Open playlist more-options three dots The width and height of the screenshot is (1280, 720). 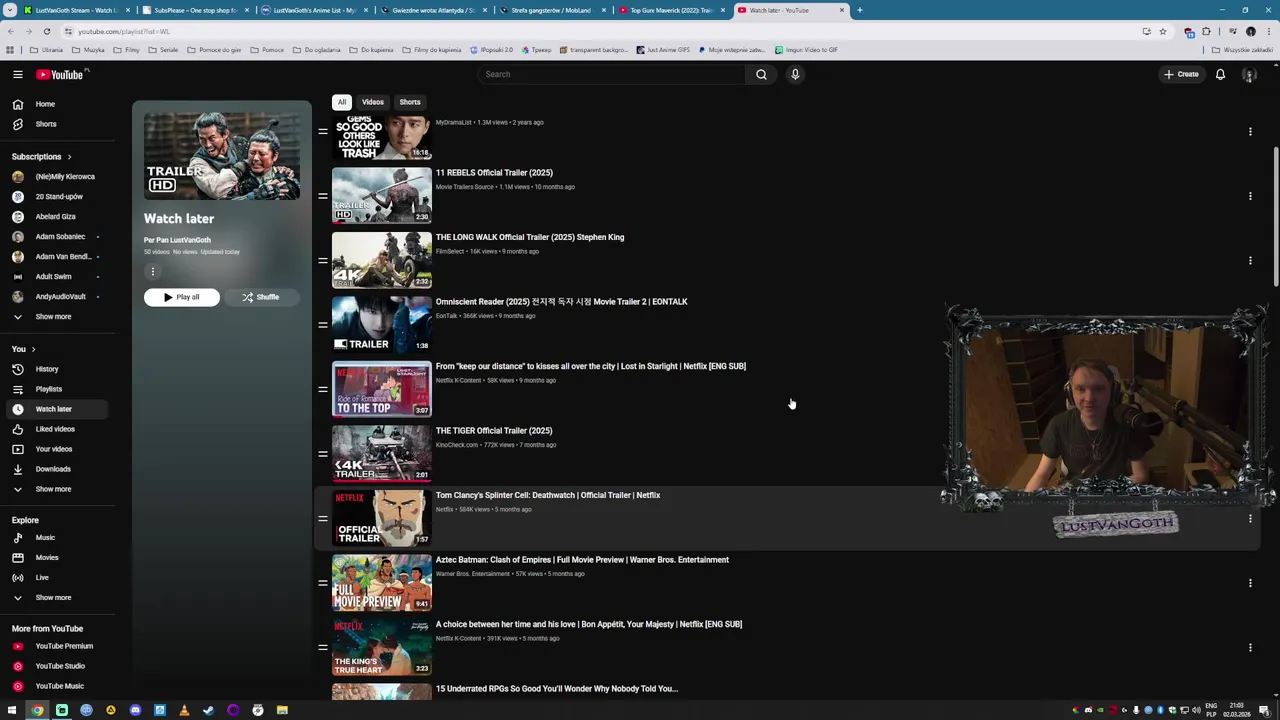tap(153, 271)
